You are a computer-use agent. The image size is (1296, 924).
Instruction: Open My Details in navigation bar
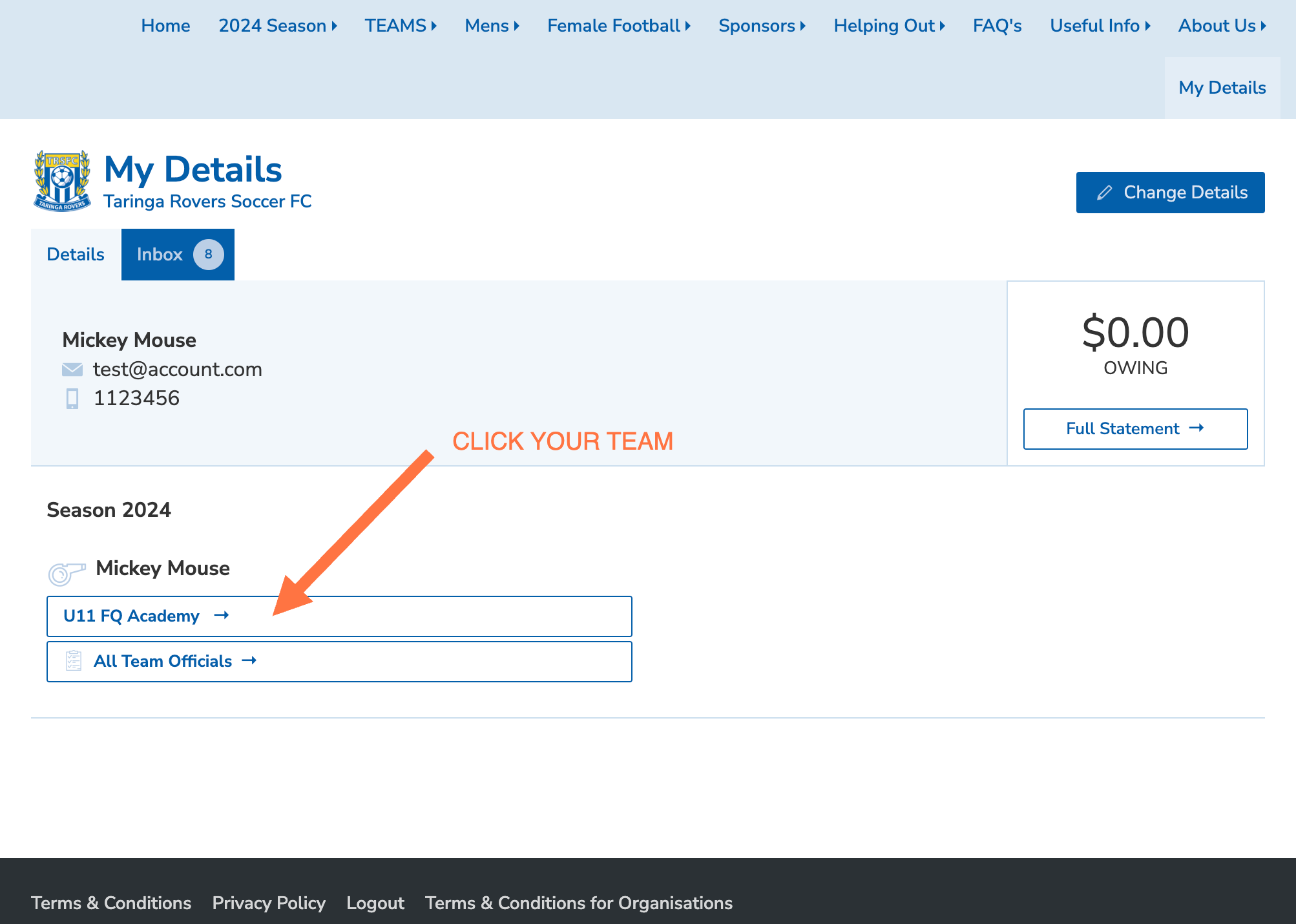1222,88
